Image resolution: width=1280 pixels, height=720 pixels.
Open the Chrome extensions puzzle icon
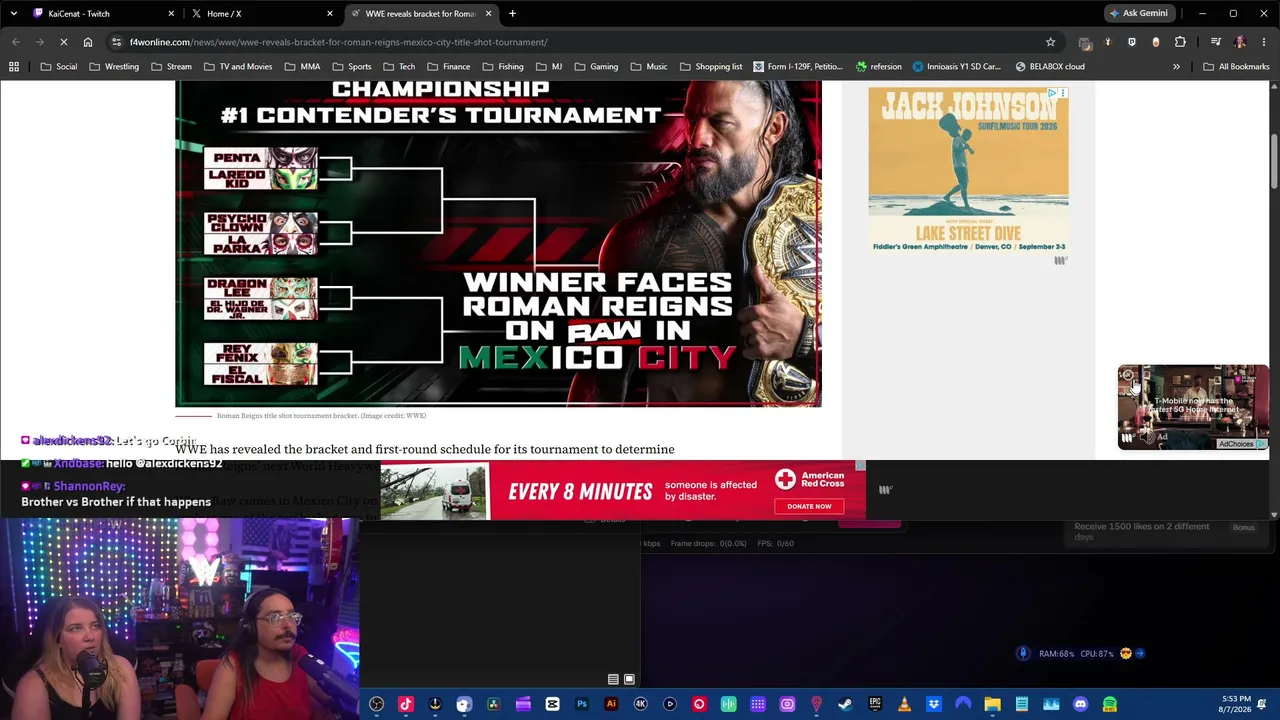(1180, 42)
